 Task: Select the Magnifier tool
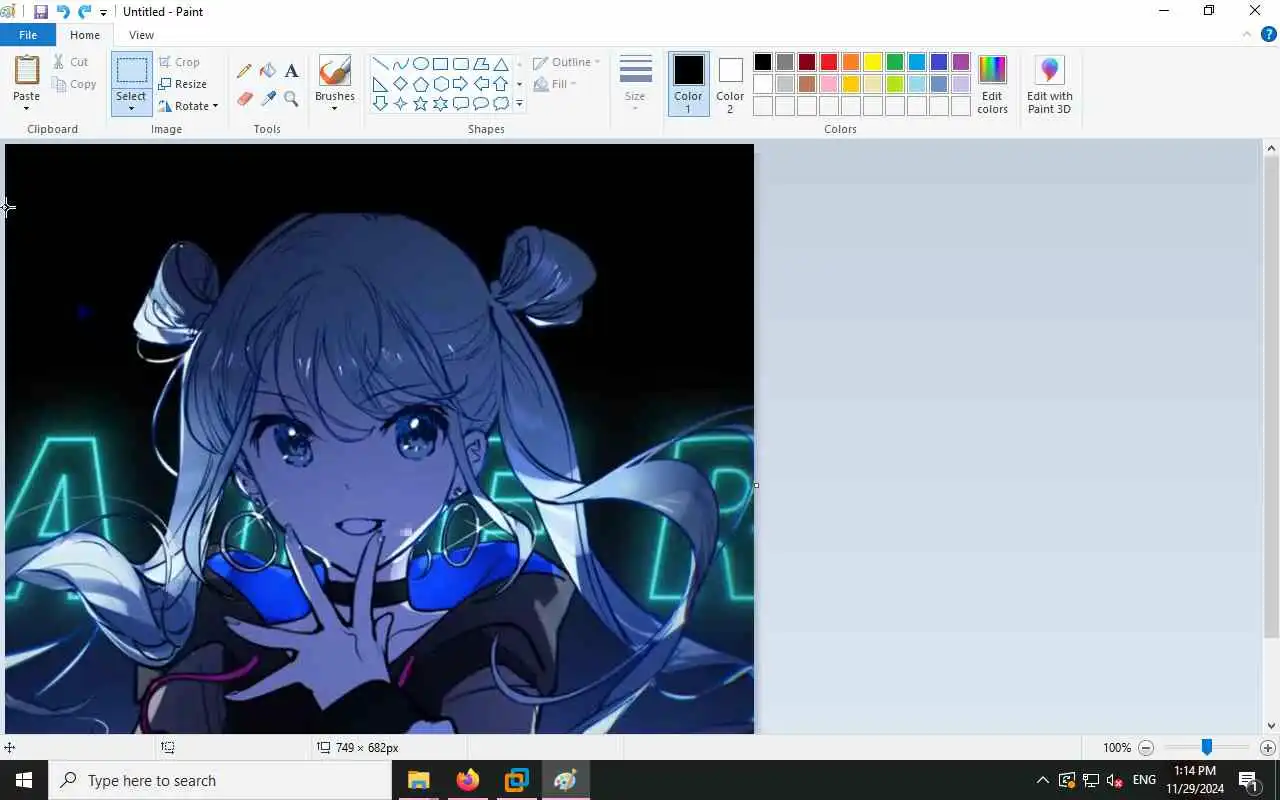click(x=291, y=98)
